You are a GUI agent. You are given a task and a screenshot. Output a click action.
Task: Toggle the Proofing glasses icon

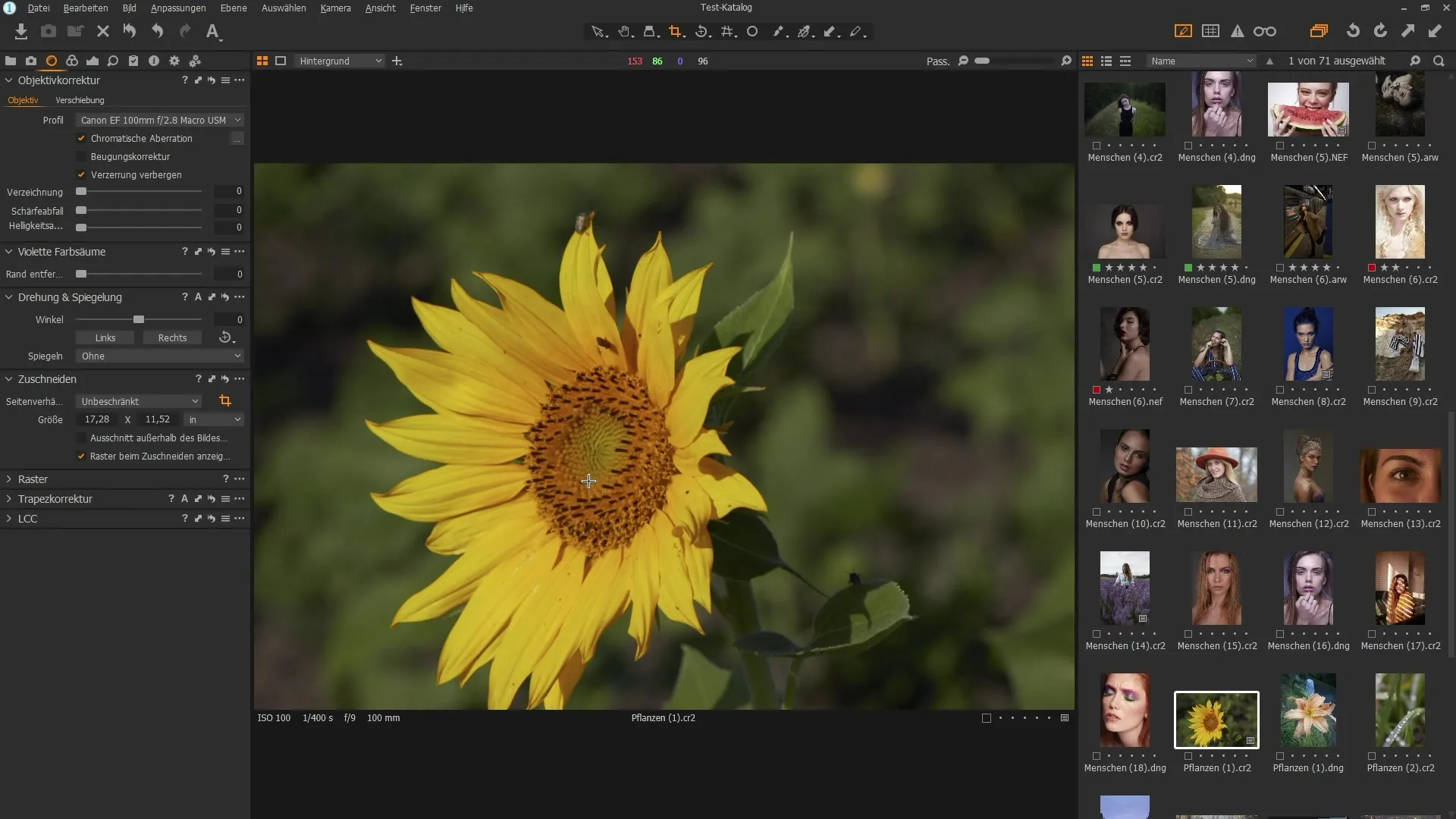(x=1265, y=31)
